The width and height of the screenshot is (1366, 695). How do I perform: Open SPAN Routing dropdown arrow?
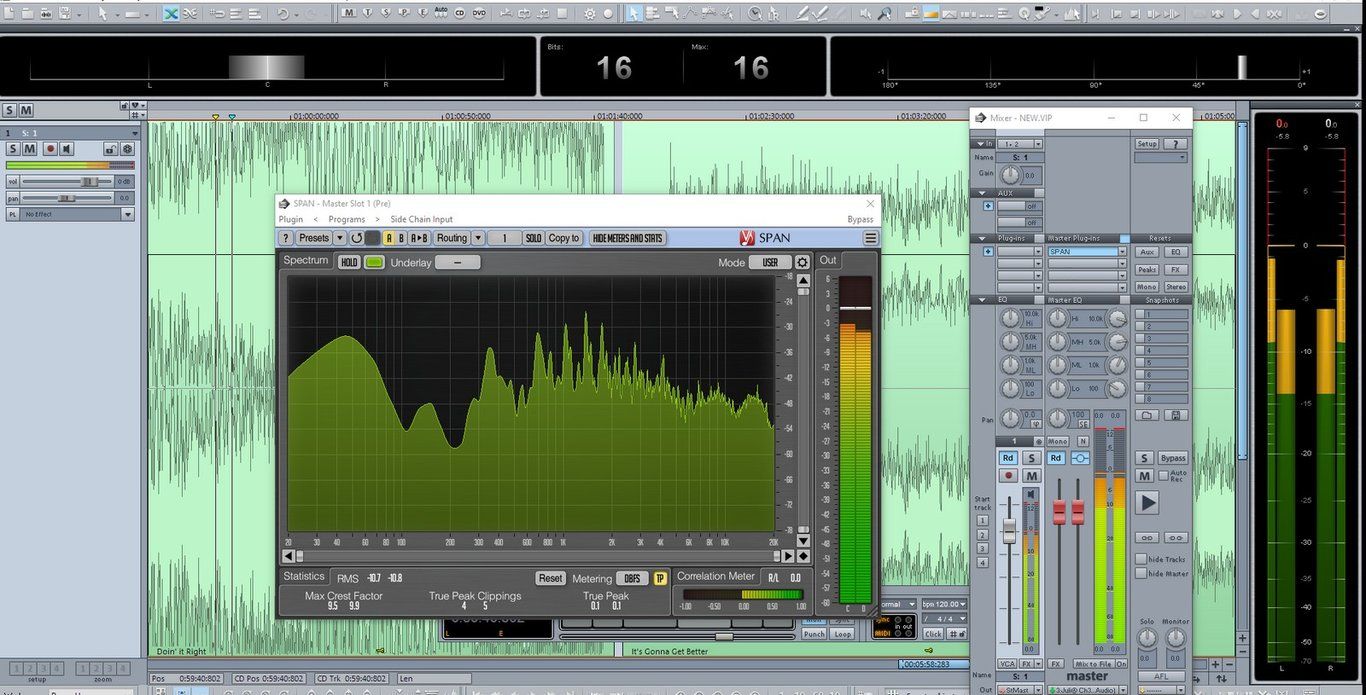click(478, 238)
